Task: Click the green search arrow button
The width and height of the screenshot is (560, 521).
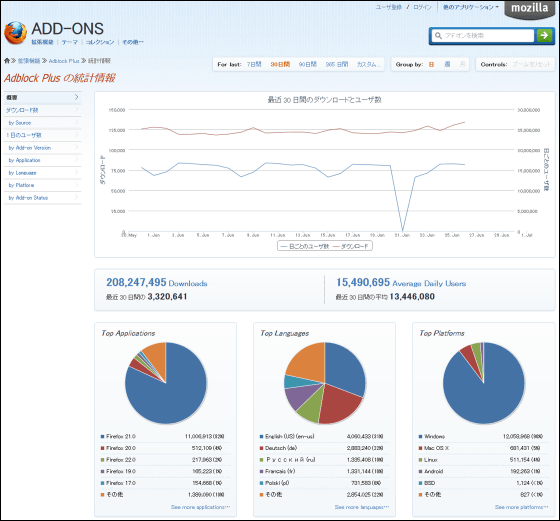Action: click(544, 35)
